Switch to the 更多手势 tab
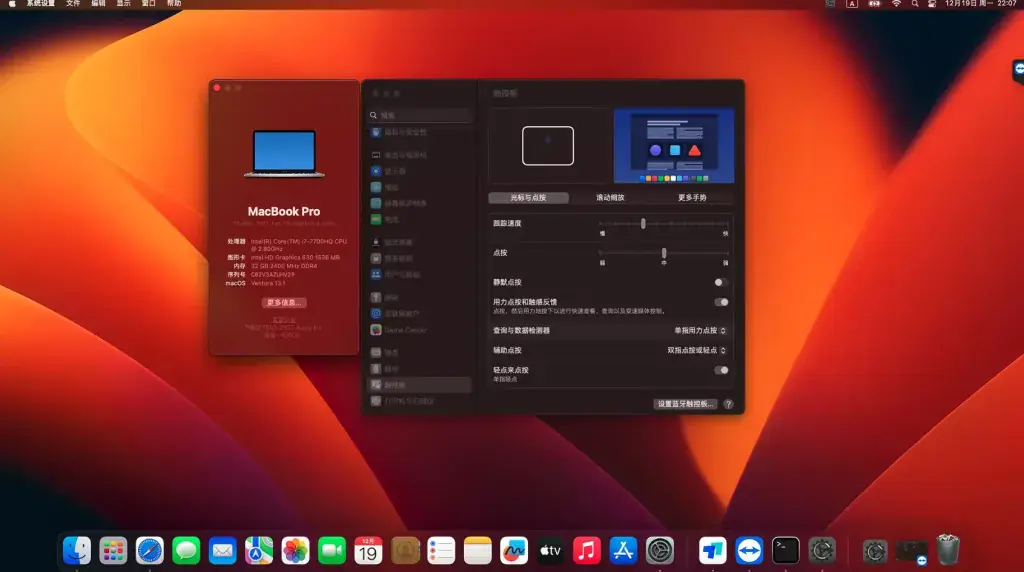 tap(692, 198)
